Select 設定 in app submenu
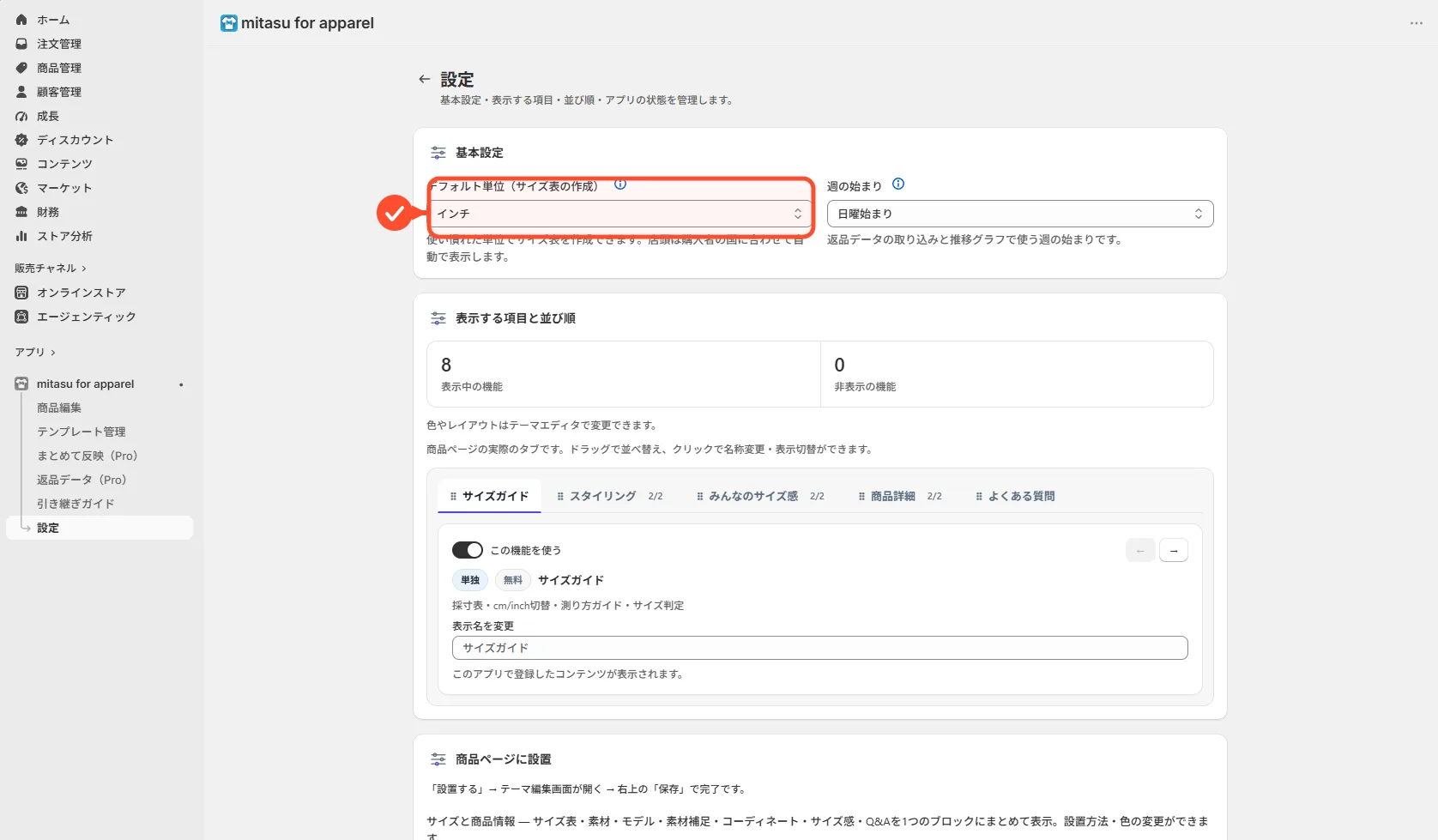This screenshot has height=840, width=1438. coord(100,528)
